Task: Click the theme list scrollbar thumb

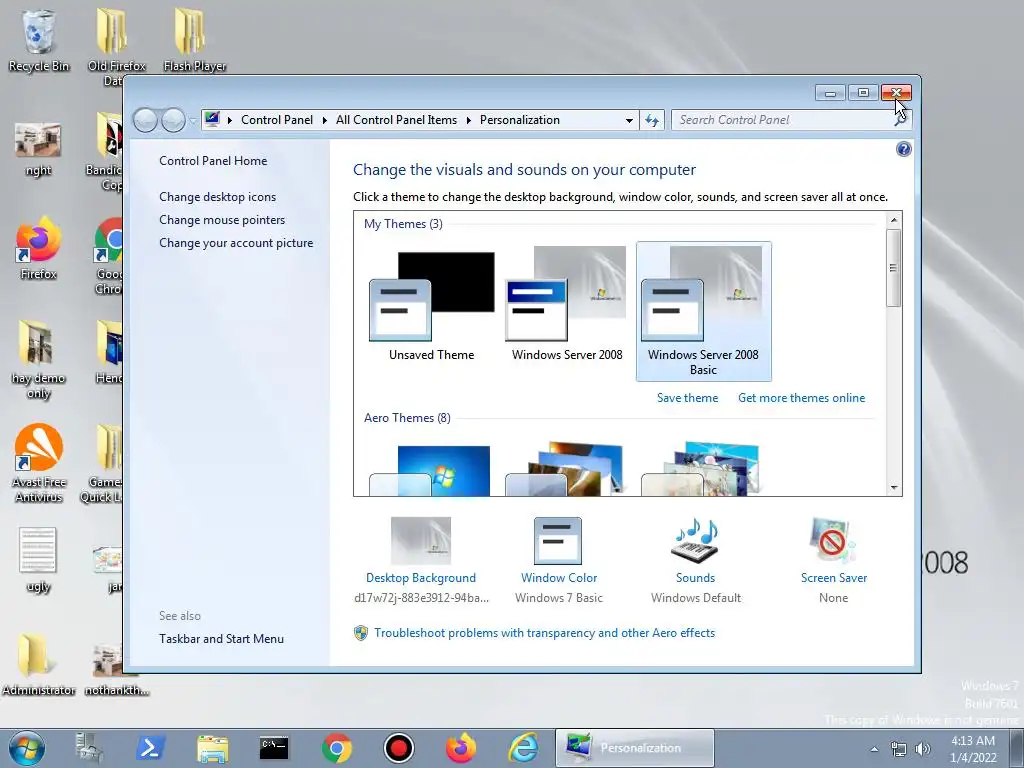Action: pos(893,267)
